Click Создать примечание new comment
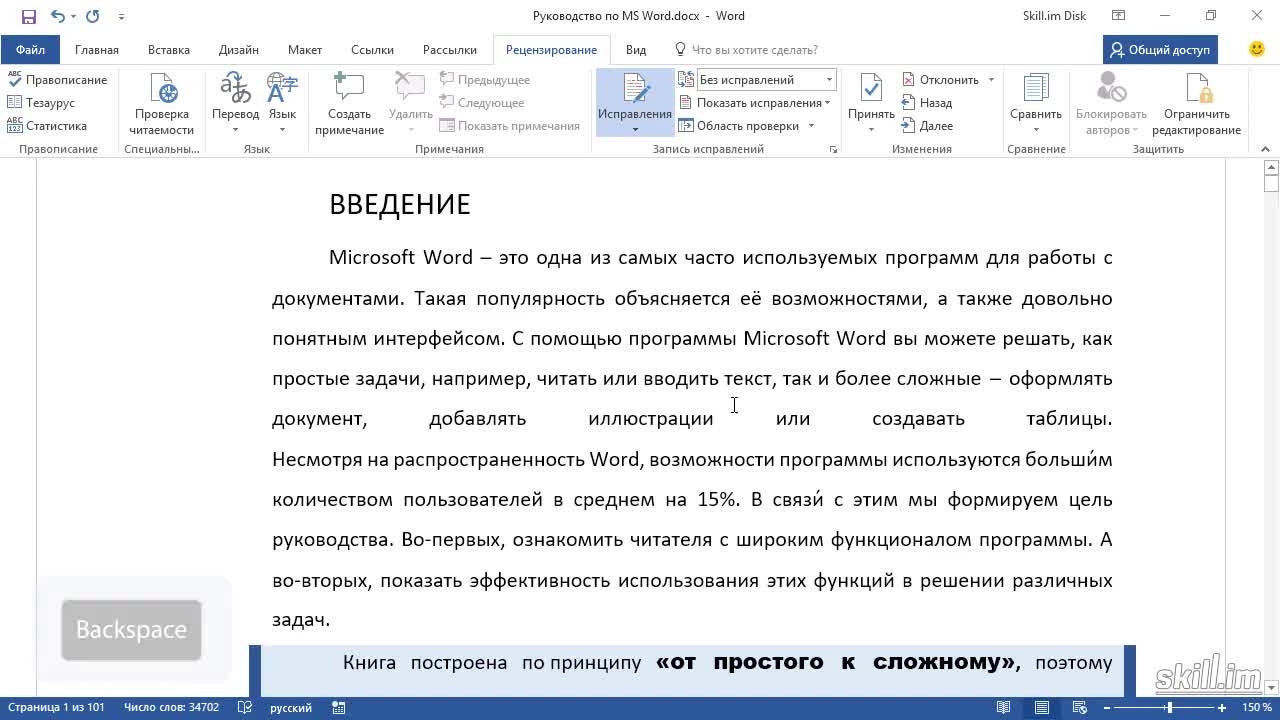 (x=349, y=104)
